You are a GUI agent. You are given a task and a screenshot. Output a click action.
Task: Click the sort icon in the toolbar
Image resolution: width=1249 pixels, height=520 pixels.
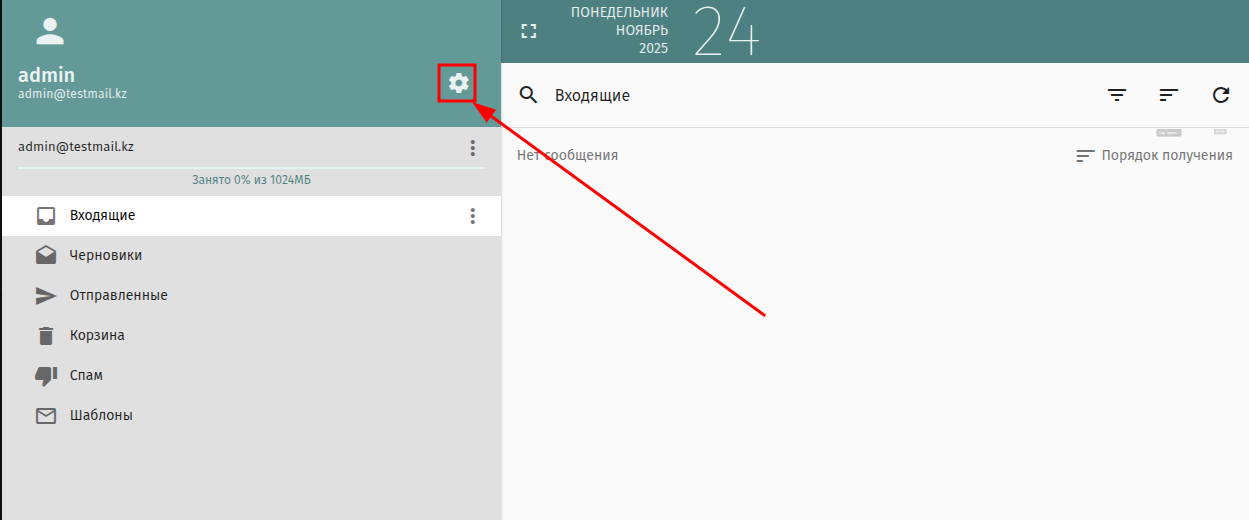point(1169,95)
